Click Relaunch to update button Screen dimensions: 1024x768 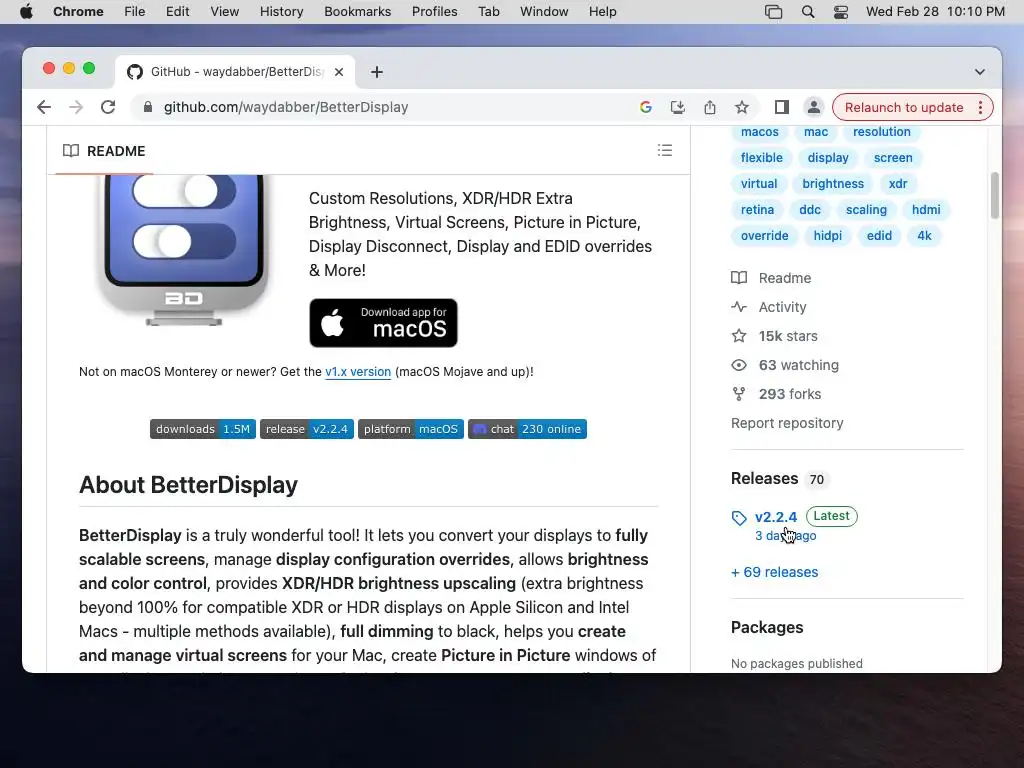tap(904, 107)
